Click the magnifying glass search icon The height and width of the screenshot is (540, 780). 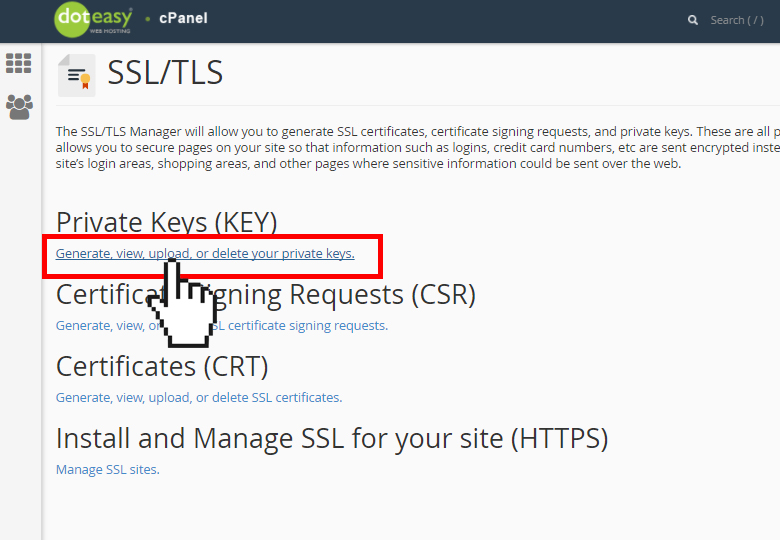click(x=692, y=20)
